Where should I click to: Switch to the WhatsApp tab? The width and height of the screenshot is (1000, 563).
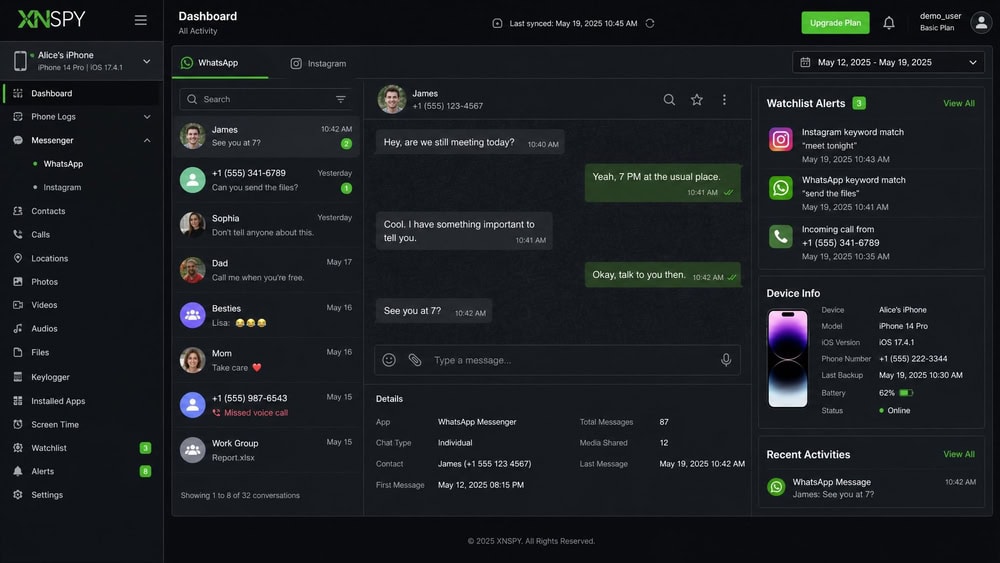pyautogui.click(x=219, y=62)
